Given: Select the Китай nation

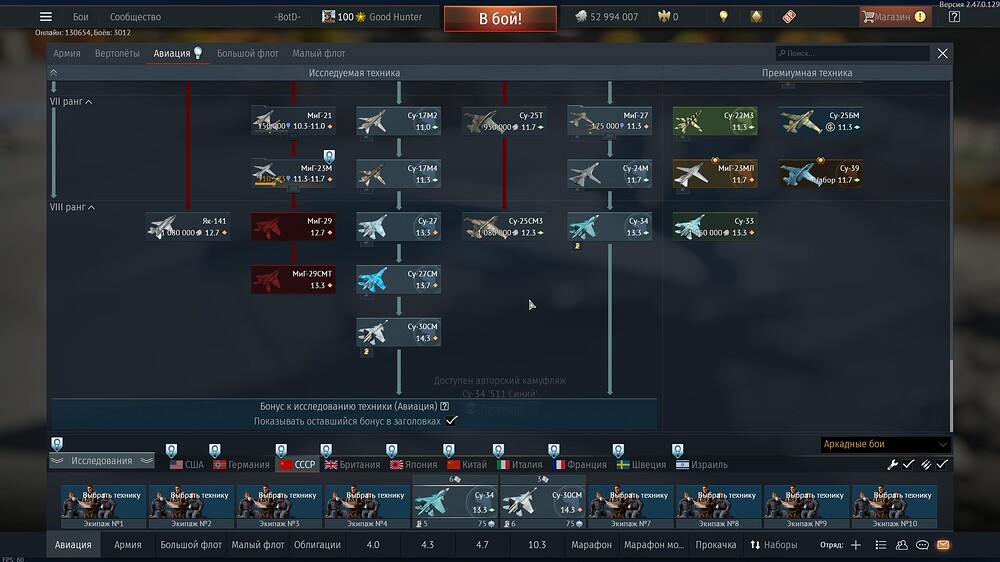Looking at the screenshot, I should pos(467,465).
